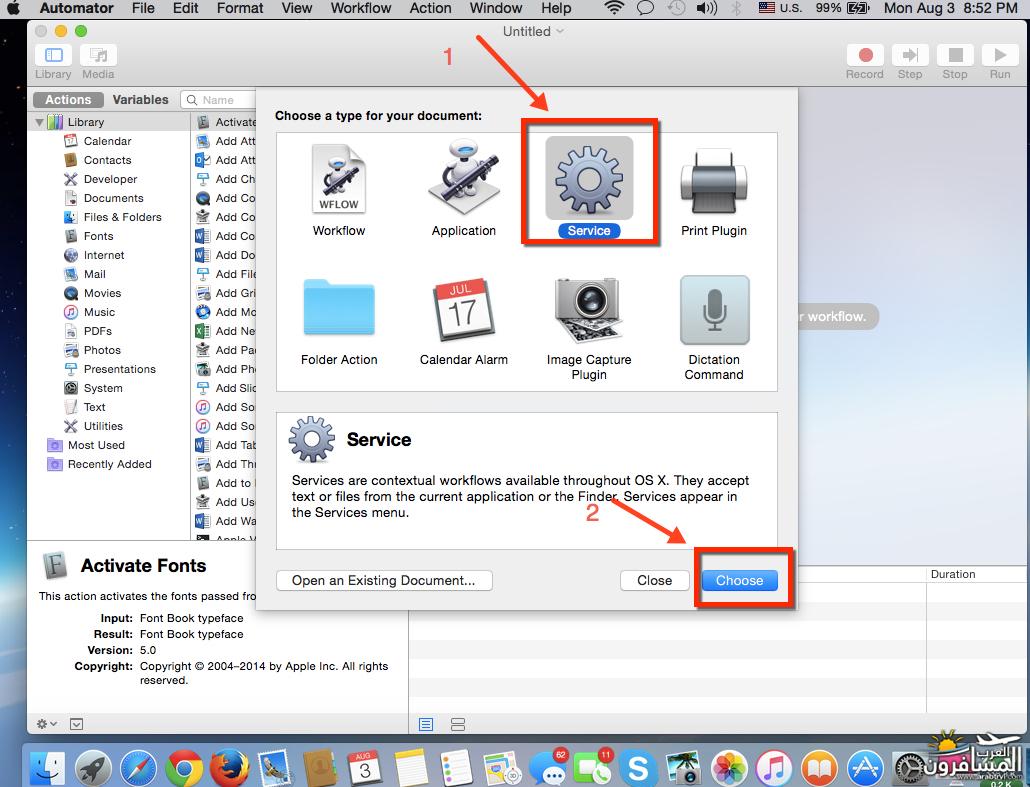Open the Automator application menu

tap(76, 9)
